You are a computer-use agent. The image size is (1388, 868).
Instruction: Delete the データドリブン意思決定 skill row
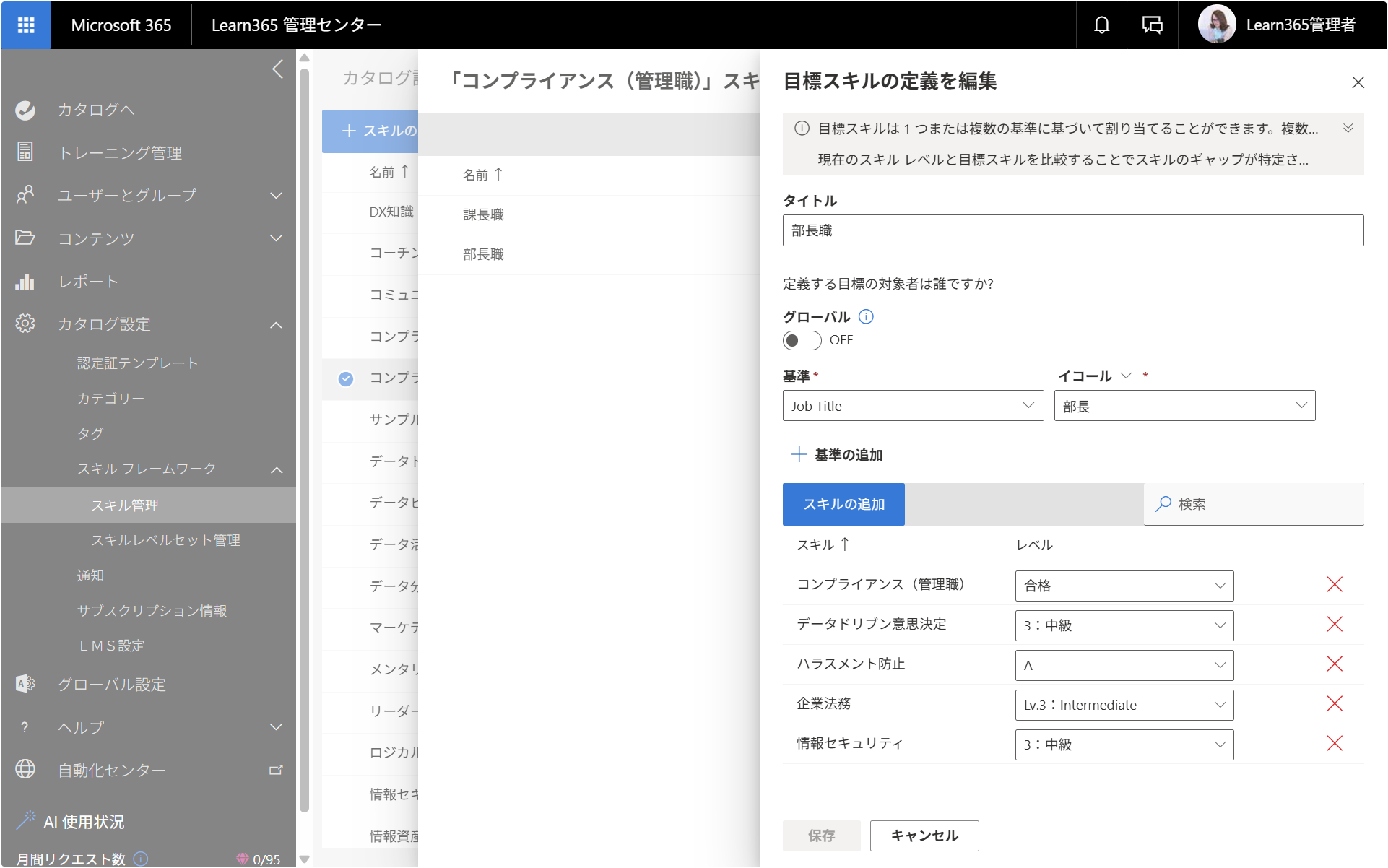1334,625
